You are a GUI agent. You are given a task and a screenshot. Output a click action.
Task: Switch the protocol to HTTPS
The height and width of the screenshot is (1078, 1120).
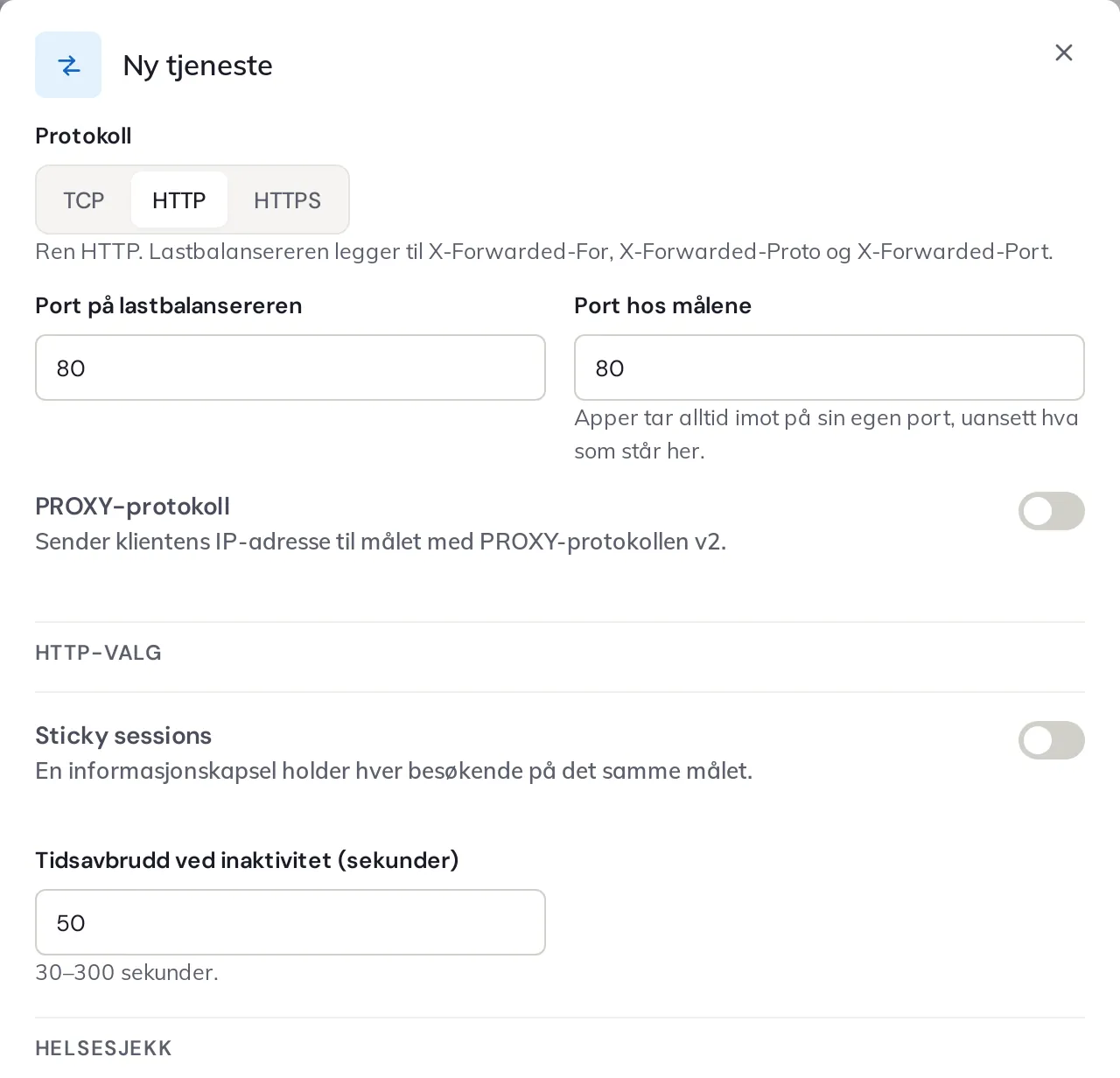pyautogui.click(x=287, y=200)
